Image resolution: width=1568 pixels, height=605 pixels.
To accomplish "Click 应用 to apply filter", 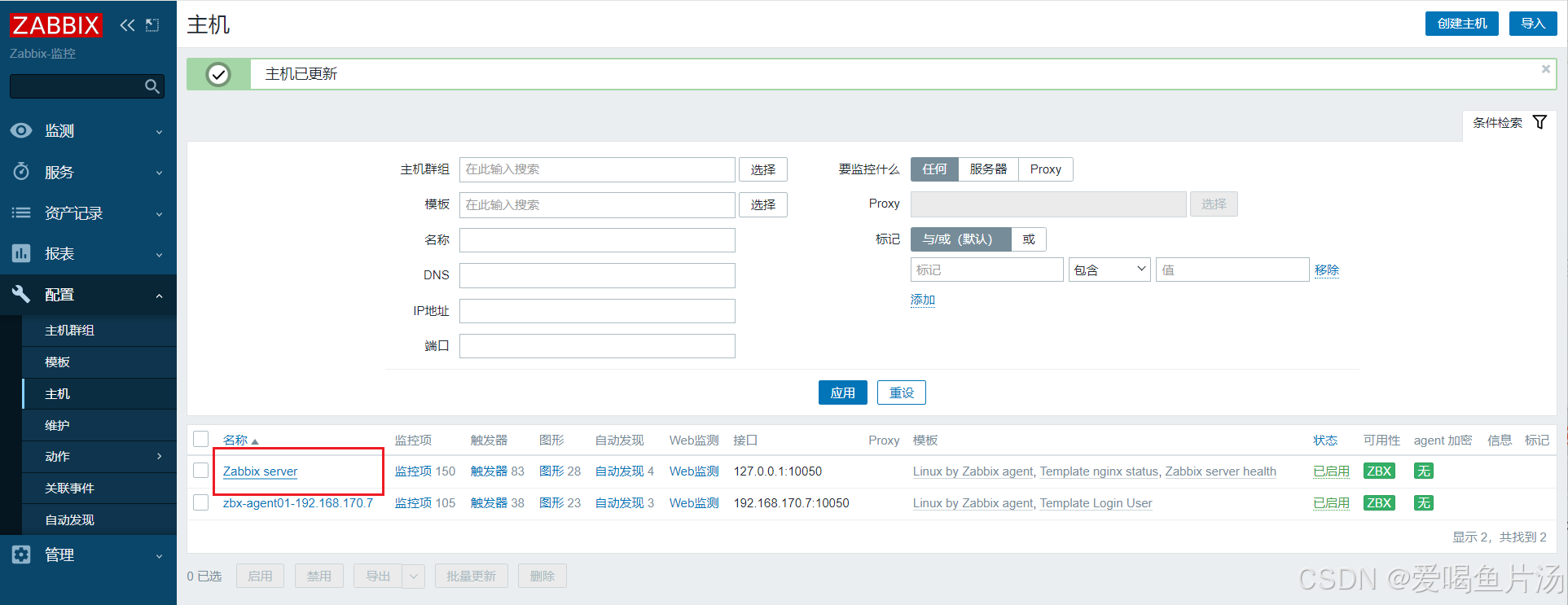I will click(x=842, y=392).
